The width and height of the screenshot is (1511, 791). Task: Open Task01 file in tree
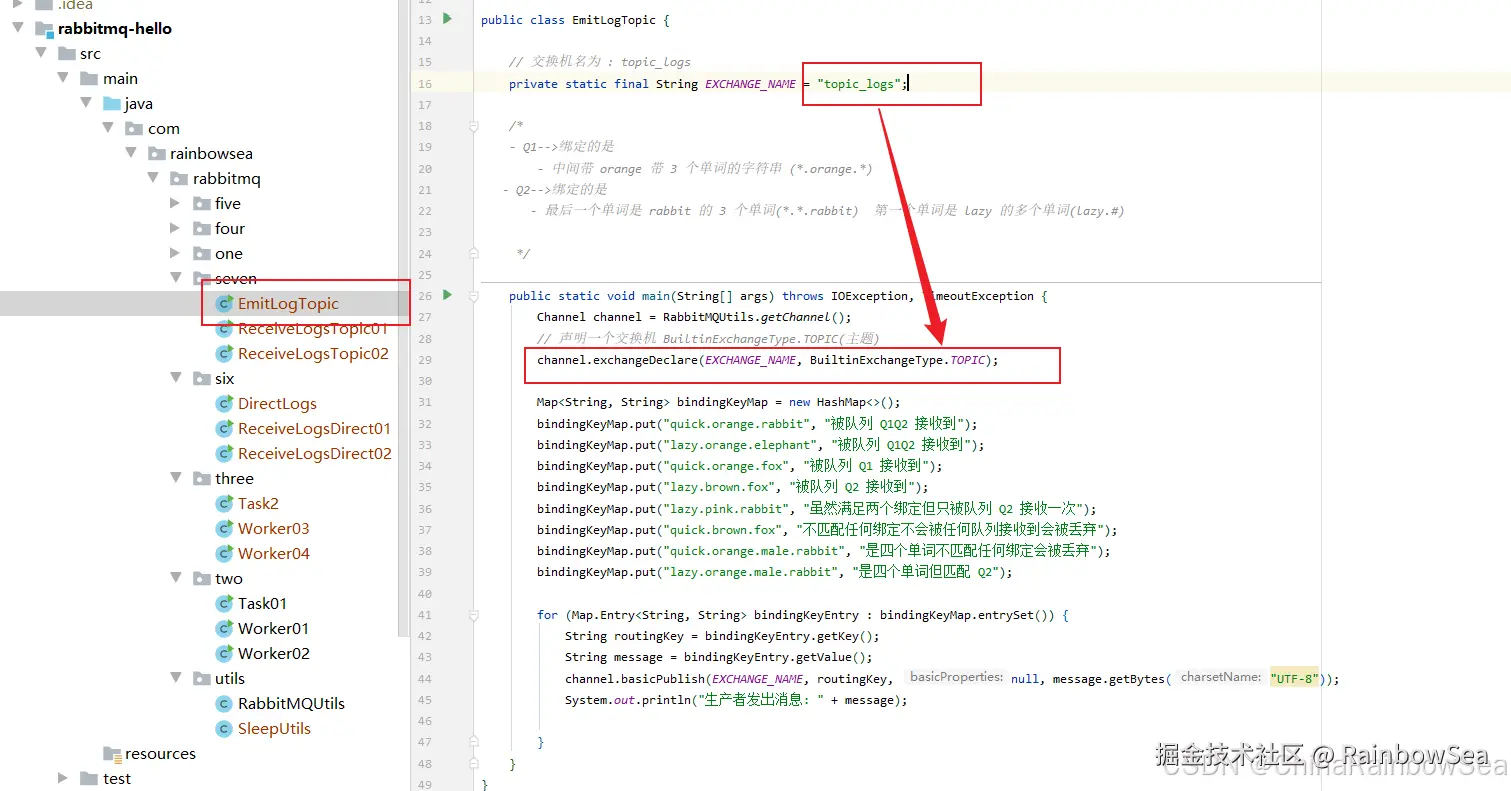(262, 603)
